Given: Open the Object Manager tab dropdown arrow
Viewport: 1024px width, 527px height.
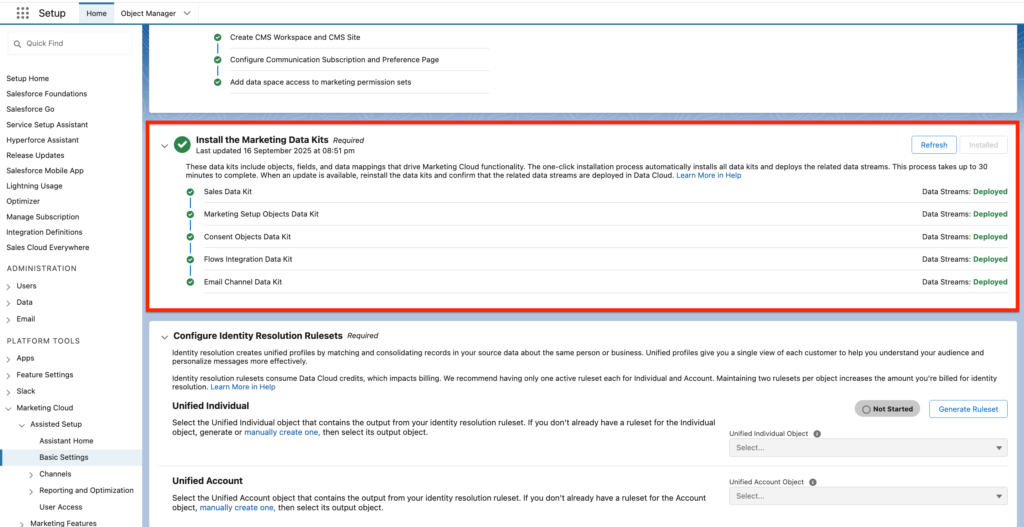Looking at the screenshot, I should tap(187, 14).
